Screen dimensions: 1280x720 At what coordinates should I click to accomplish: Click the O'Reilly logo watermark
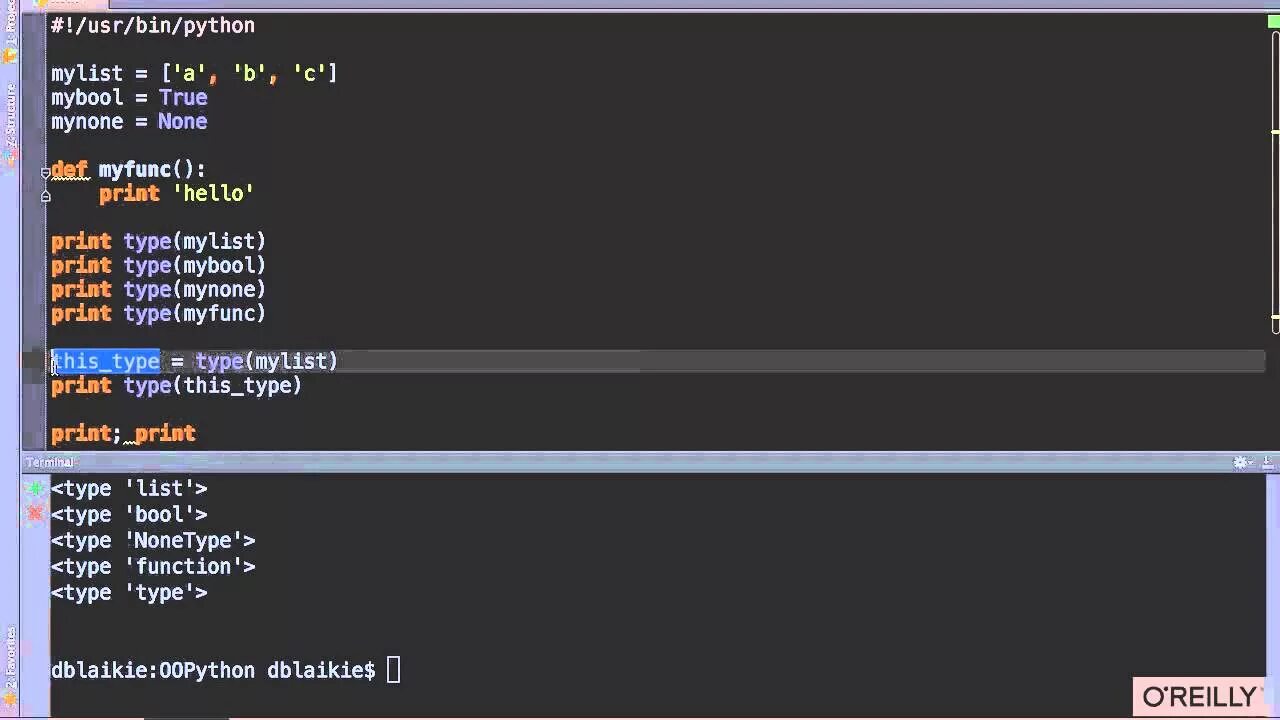click(x=1200, y=696)
